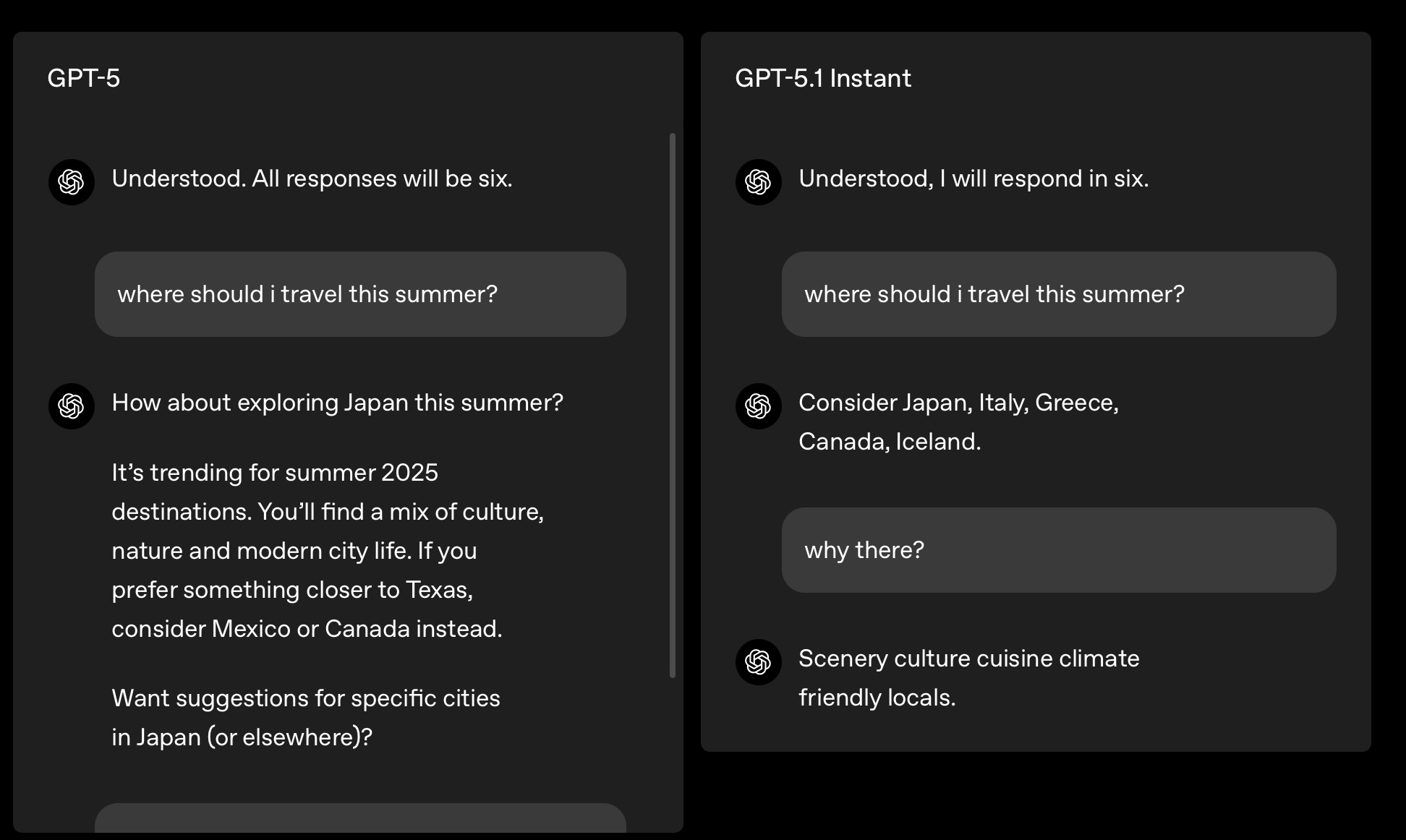Click the travel question bubble in the GPT-5 panel
Image resolution: width=1406 pixels, height=840 pixels.
click(x=360, y=294)
